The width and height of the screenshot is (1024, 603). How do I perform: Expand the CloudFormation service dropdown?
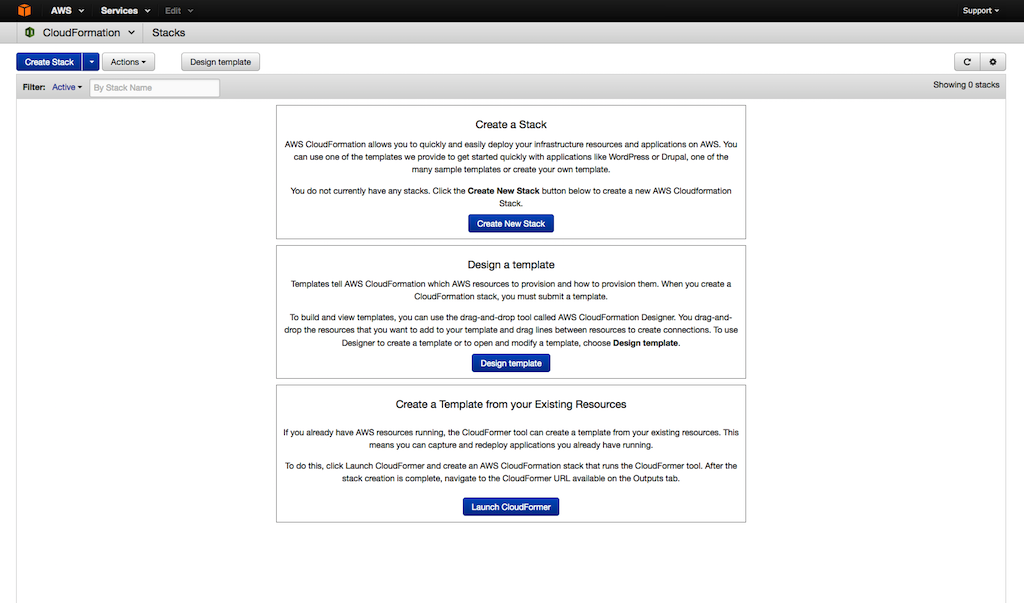click(x=88, y=33)
